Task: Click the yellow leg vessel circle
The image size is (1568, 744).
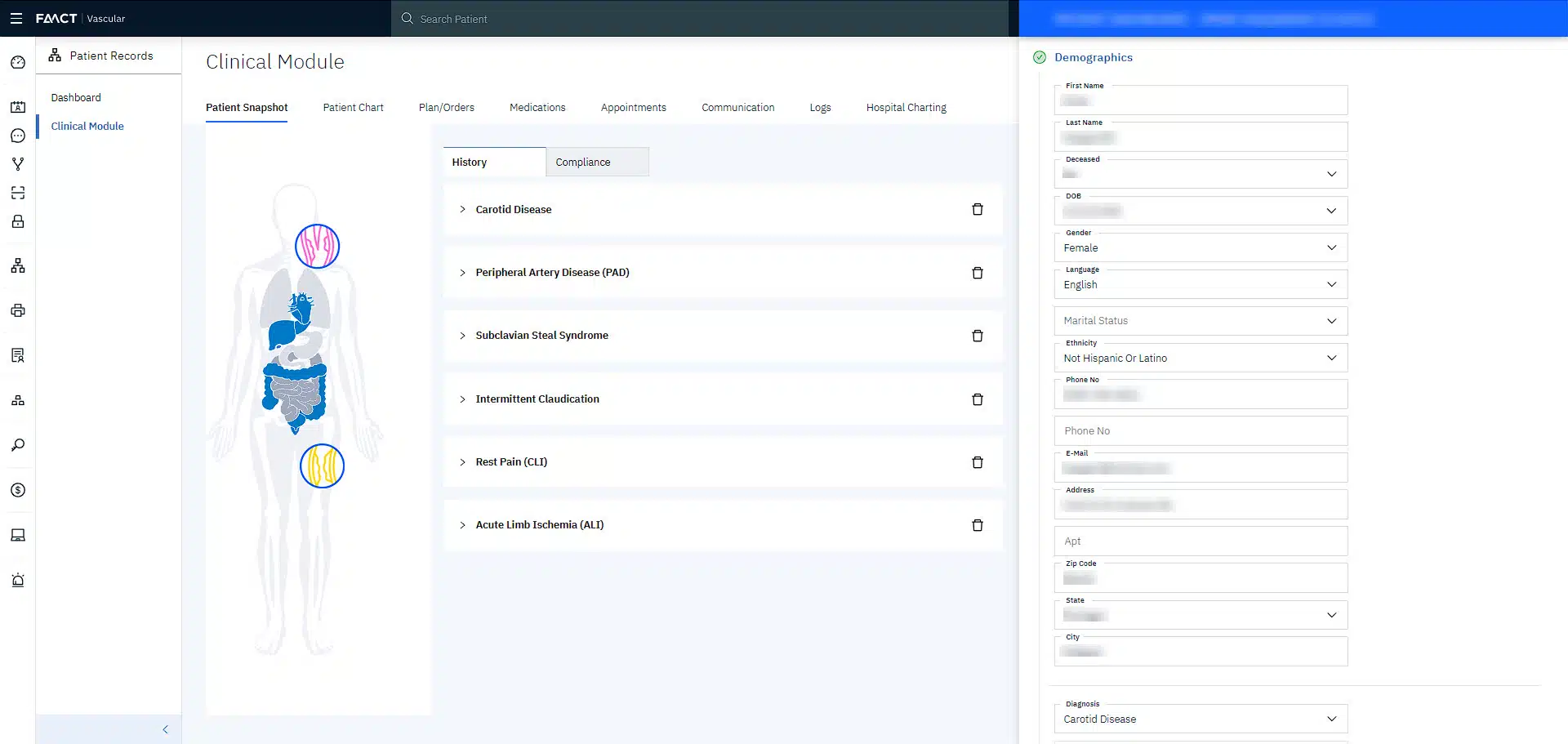Action: (x=322, y=466)
